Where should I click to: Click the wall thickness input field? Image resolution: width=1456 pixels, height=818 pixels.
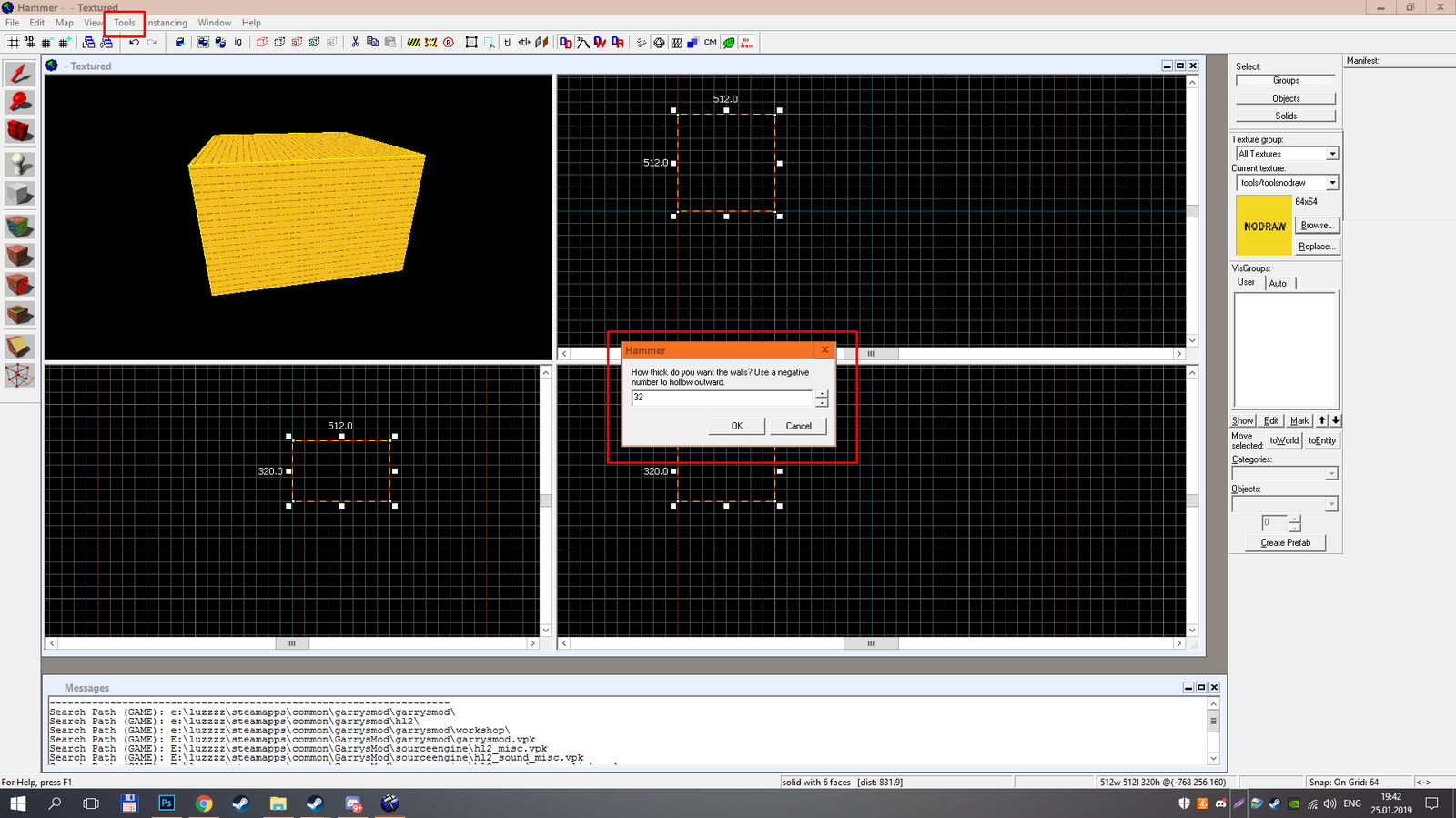tap(722, 398)
